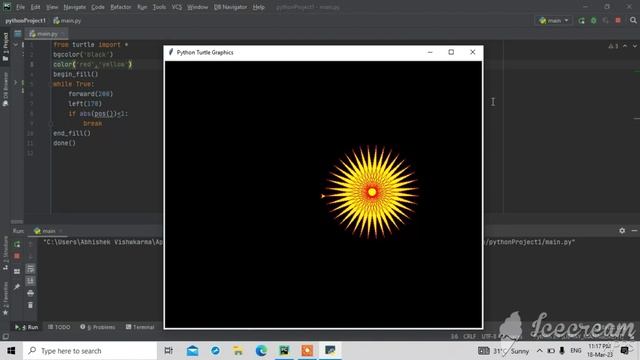This screenshot has width=640, height=360.
Task: Toggle Soft-Wrap in the Run console
Action: click(30, 269)
